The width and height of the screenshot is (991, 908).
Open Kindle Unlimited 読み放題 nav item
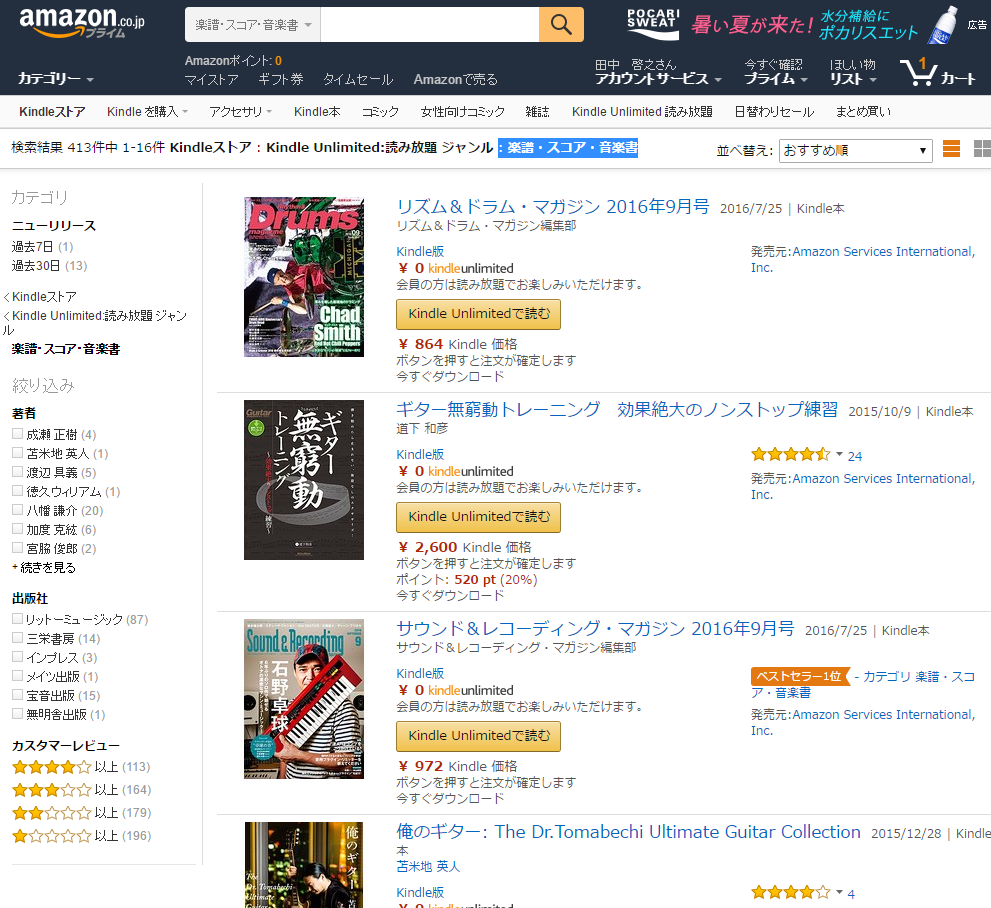pos(642,112)
